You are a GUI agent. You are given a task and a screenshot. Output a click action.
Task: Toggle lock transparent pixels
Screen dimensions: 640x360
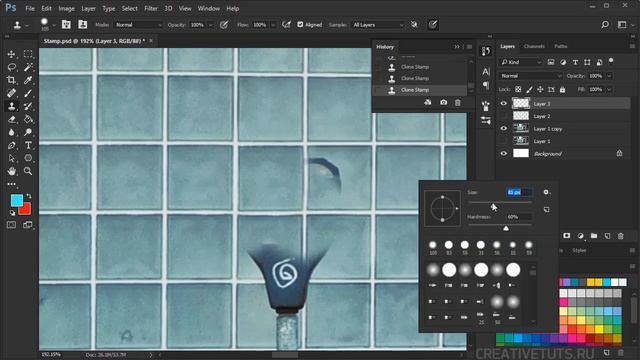(518, 89)
